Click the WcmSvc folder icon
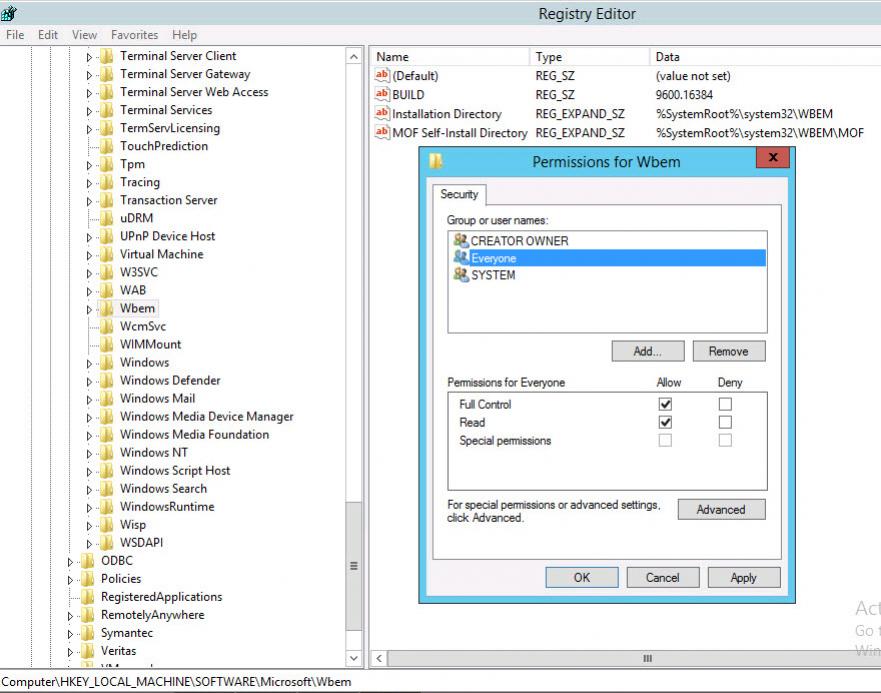The image size is (881, 693). point(107,326)
